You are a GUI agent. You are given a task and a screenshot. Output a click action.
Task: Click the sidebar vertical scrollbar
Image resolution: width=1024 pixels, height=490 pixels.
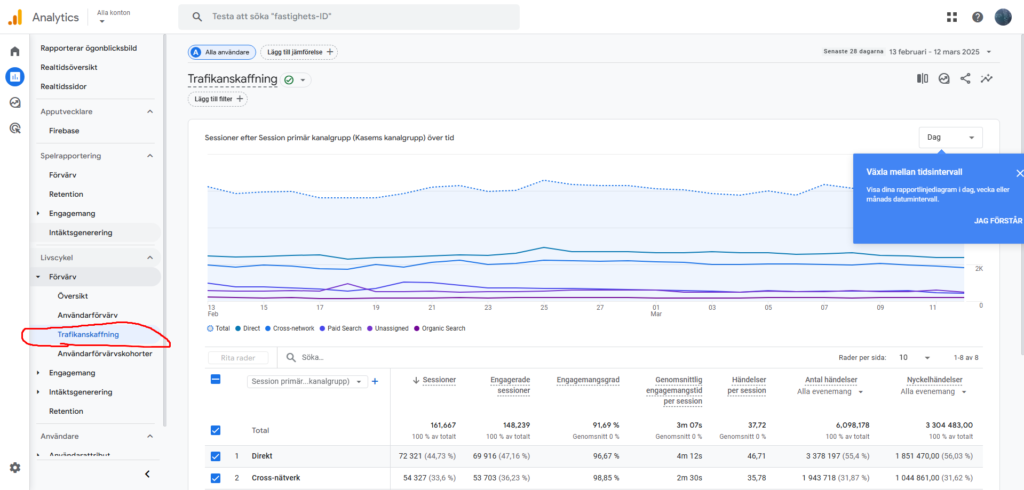pyautogui.click(x=165, y=229)
